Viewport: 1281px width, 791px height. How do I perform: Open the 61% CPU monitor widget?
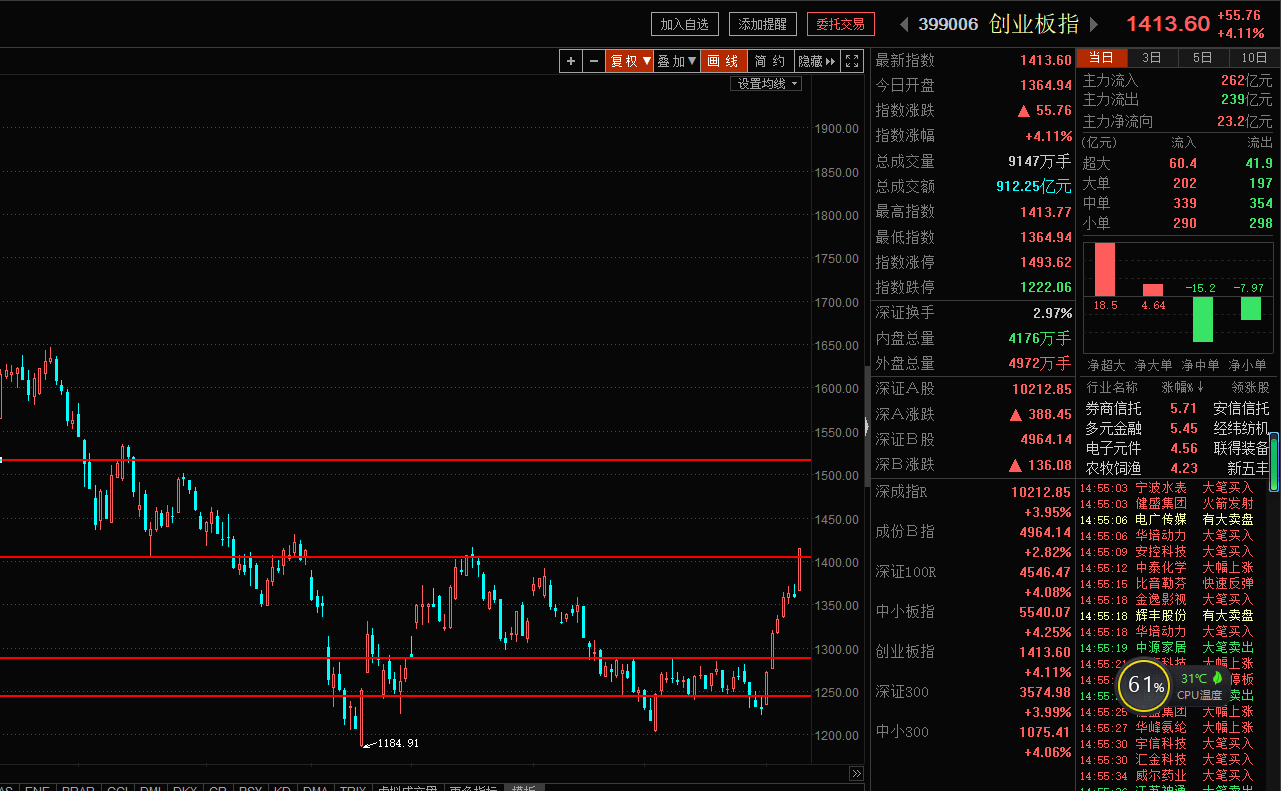tap(1145, 686)
